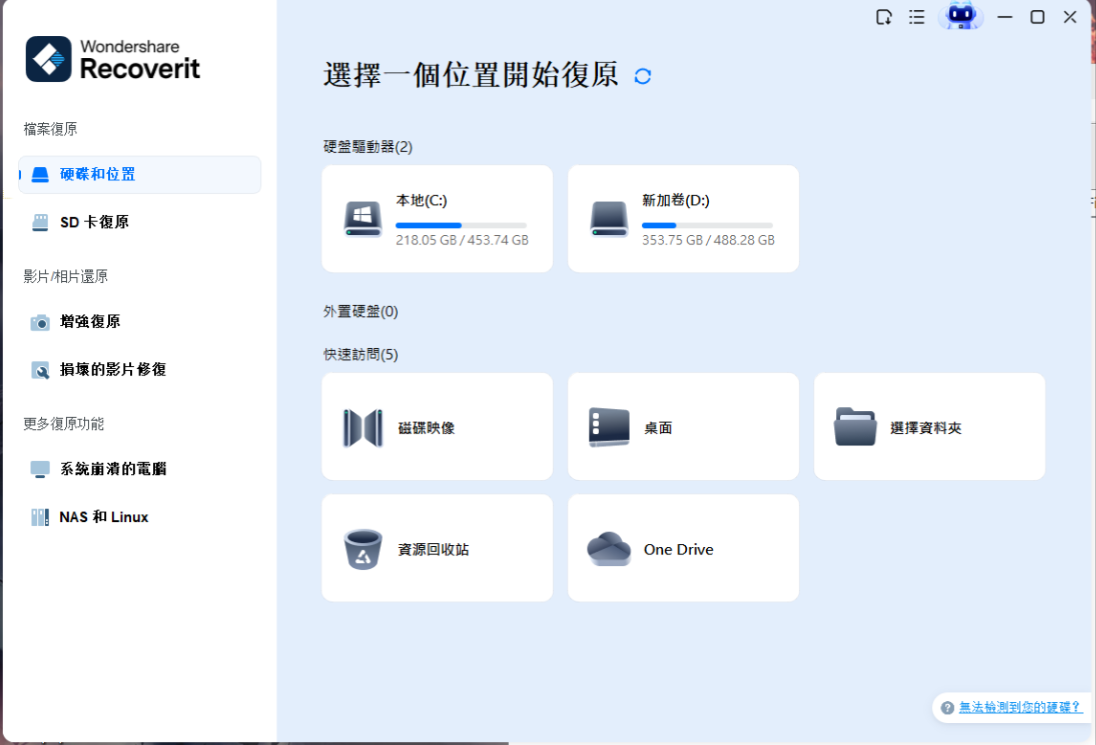Click the 檔案復原 sidebar heading
The image size is (1096, 745).
click(50, 129)
